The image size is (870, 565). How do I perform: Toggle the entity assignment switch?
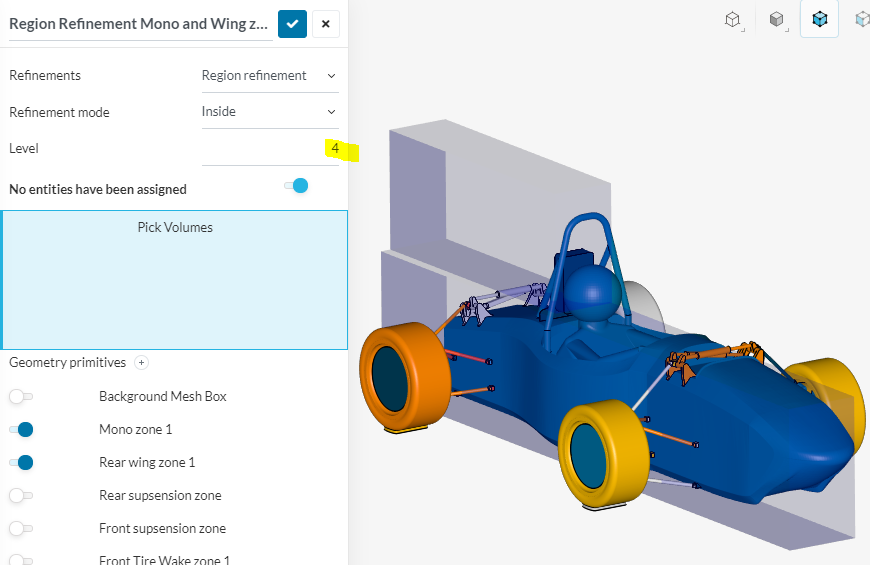point(296,186)
